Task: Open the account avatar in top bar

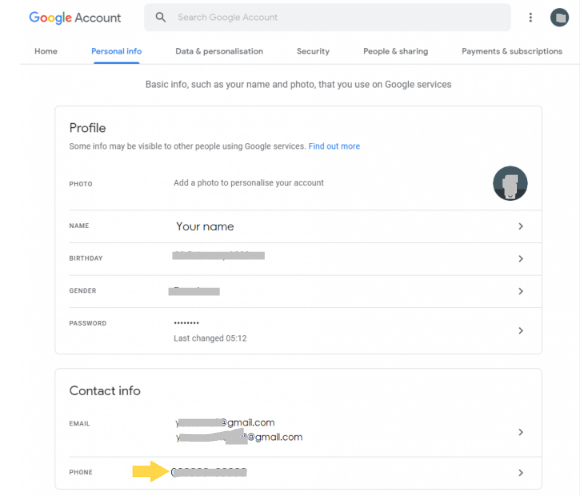Action: [559, 17]
